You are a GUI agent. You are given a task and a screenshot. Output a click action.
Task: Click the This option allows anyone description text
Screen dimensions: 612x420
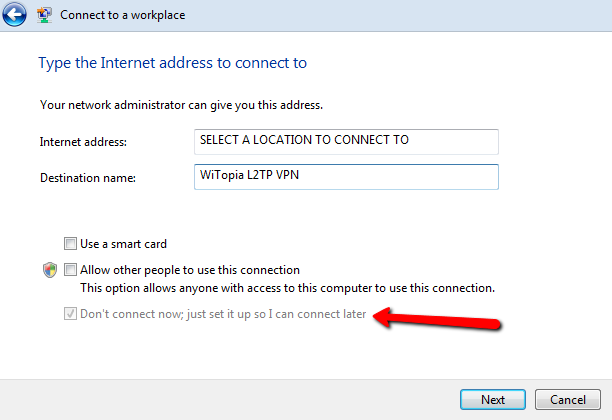pos(288,288)
